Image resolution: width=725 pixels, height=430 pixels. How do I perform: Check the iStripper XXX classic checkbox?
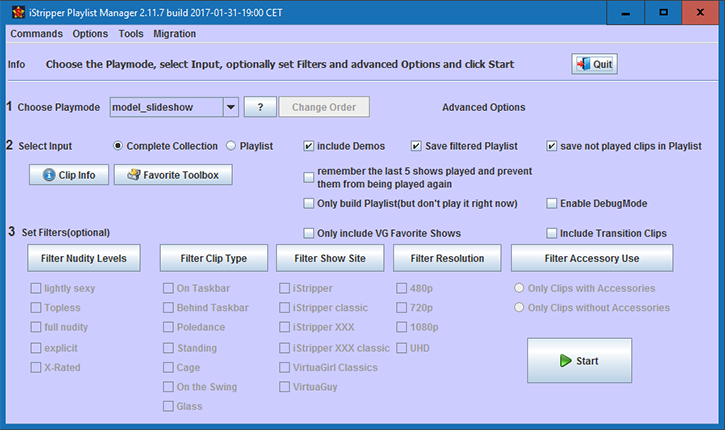(x=284, y=348)
